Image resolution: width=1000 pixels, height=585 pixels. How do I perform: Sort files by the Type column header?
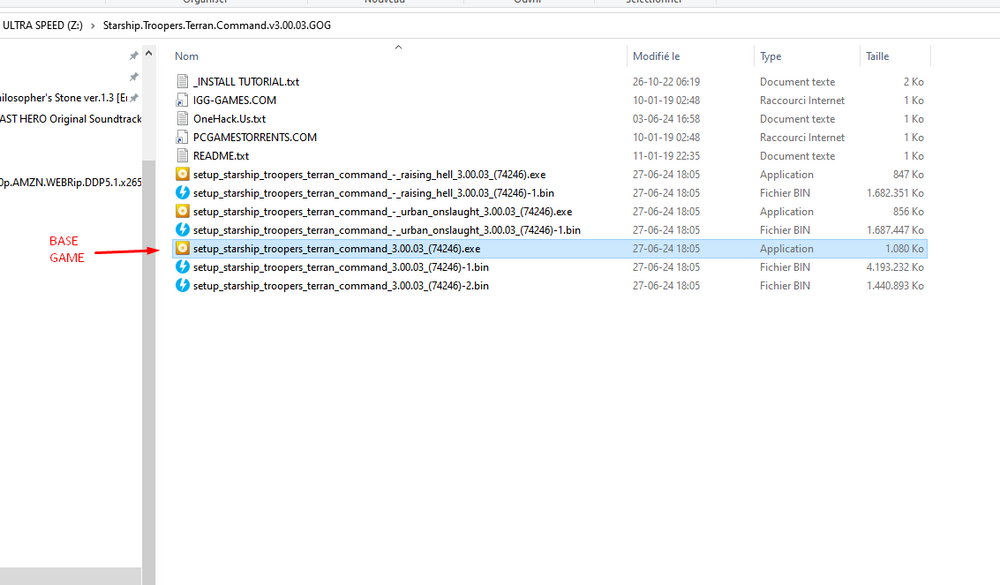(x=770, y=56)
